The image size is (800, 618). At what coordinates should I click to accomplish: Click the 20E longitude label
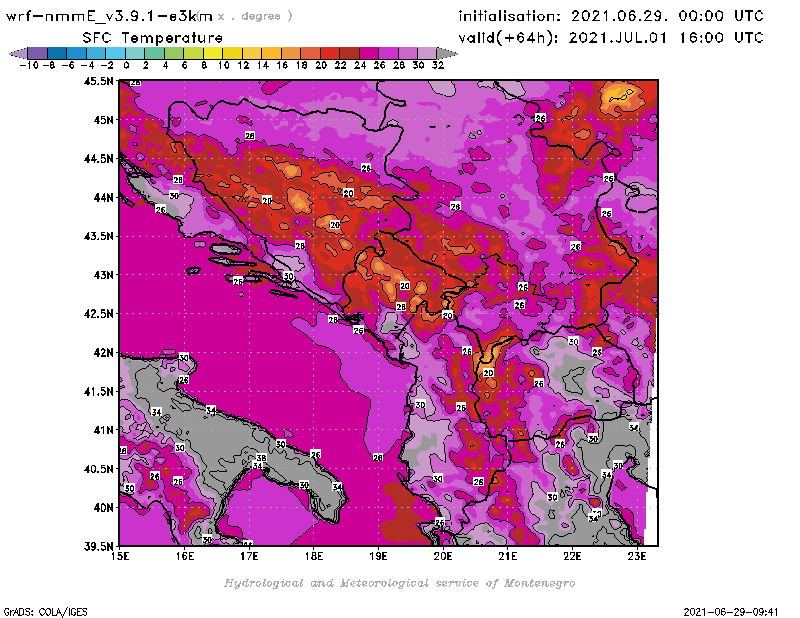(443, 556)
